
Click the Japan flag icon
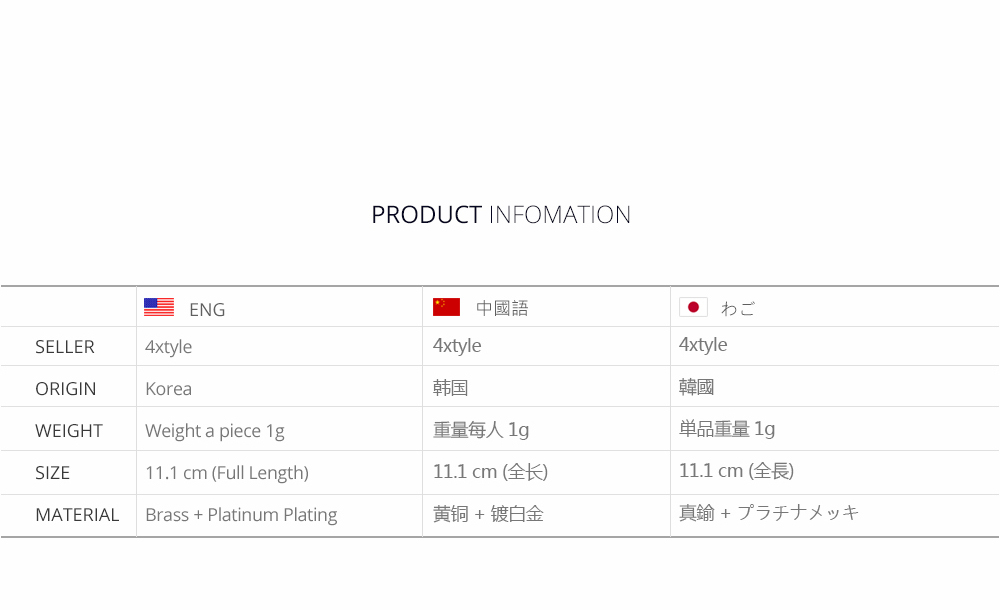coord(693,308)
